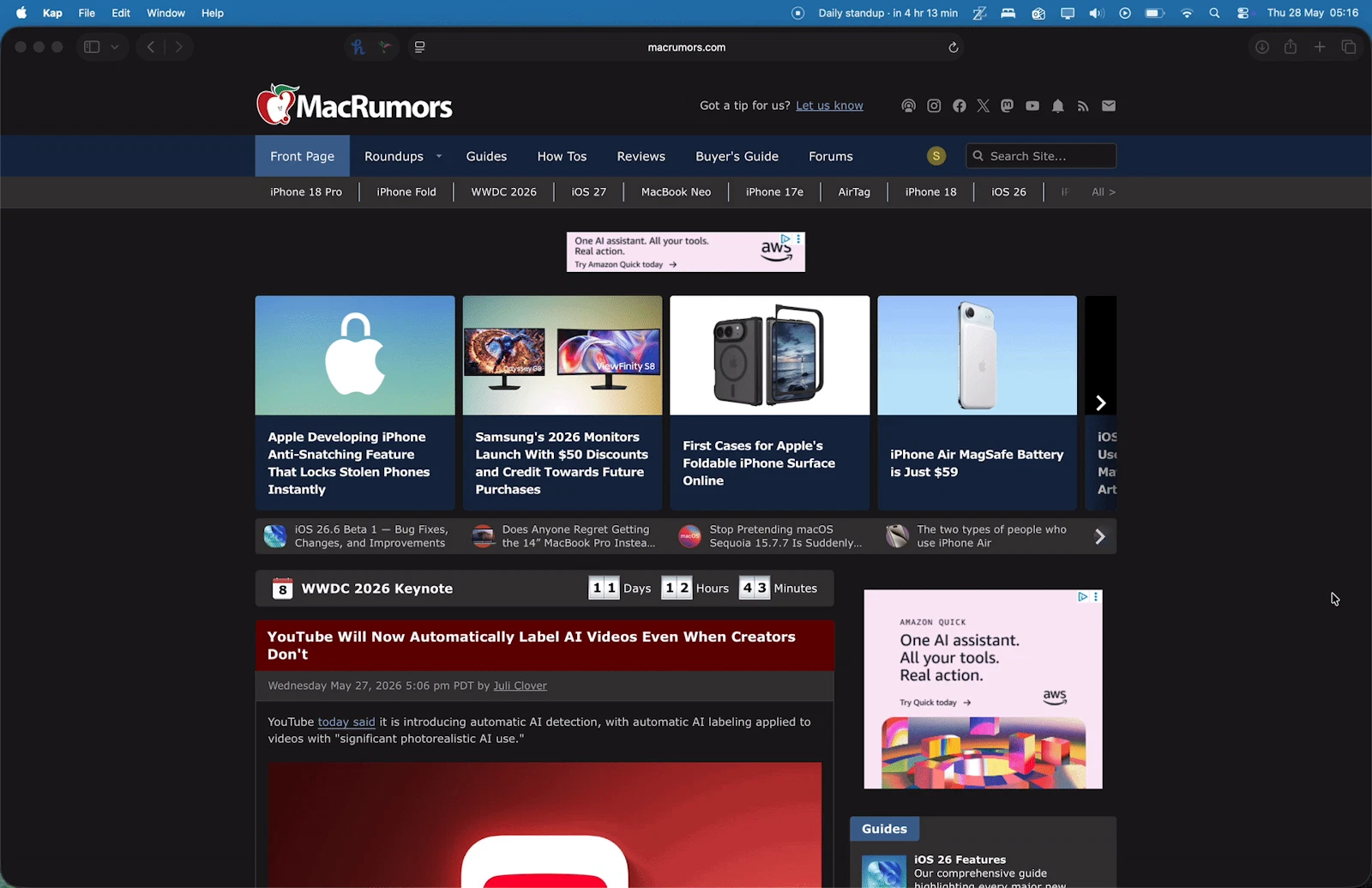Click the Wi-Fi status icon
This screenshot has width=1372, height=888.
[x=1187, y=13]
